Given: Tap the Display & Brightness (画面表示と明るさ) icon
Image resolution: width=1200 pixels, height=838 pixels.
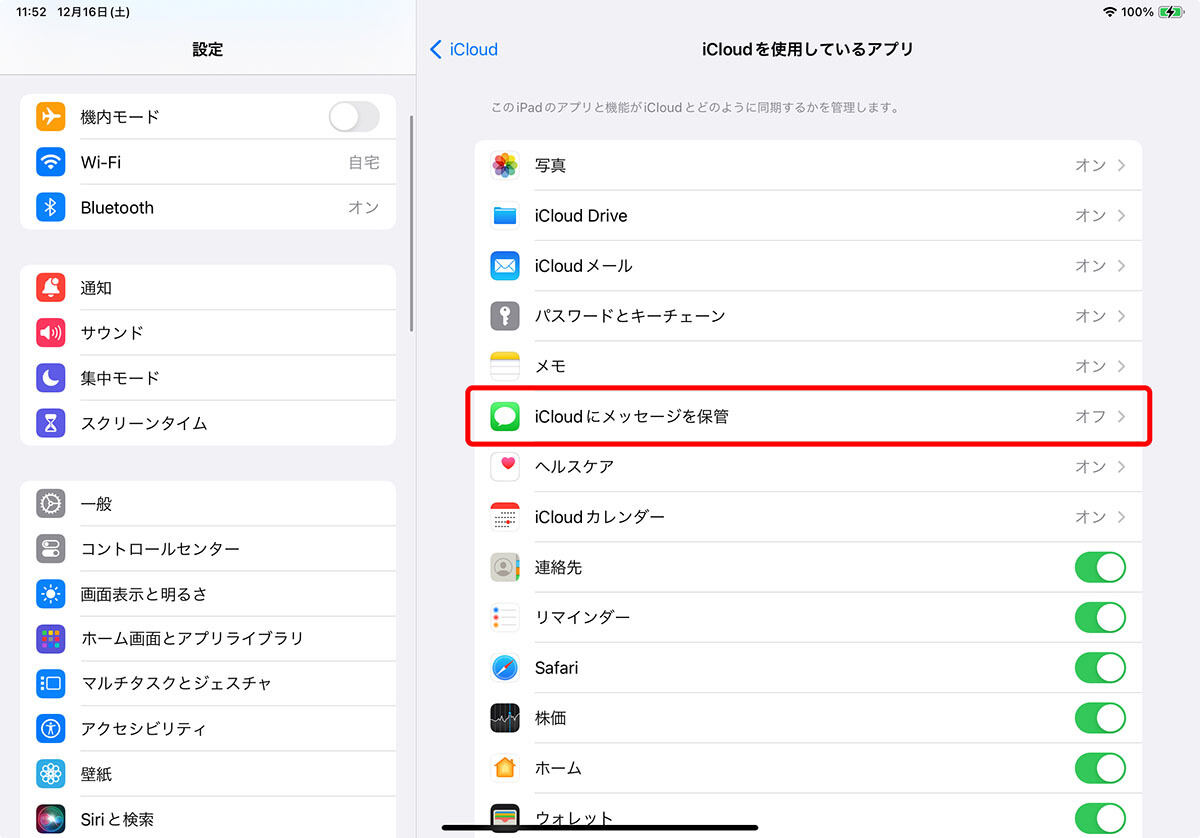Looking at the screenshot, I should click(51, 594).
